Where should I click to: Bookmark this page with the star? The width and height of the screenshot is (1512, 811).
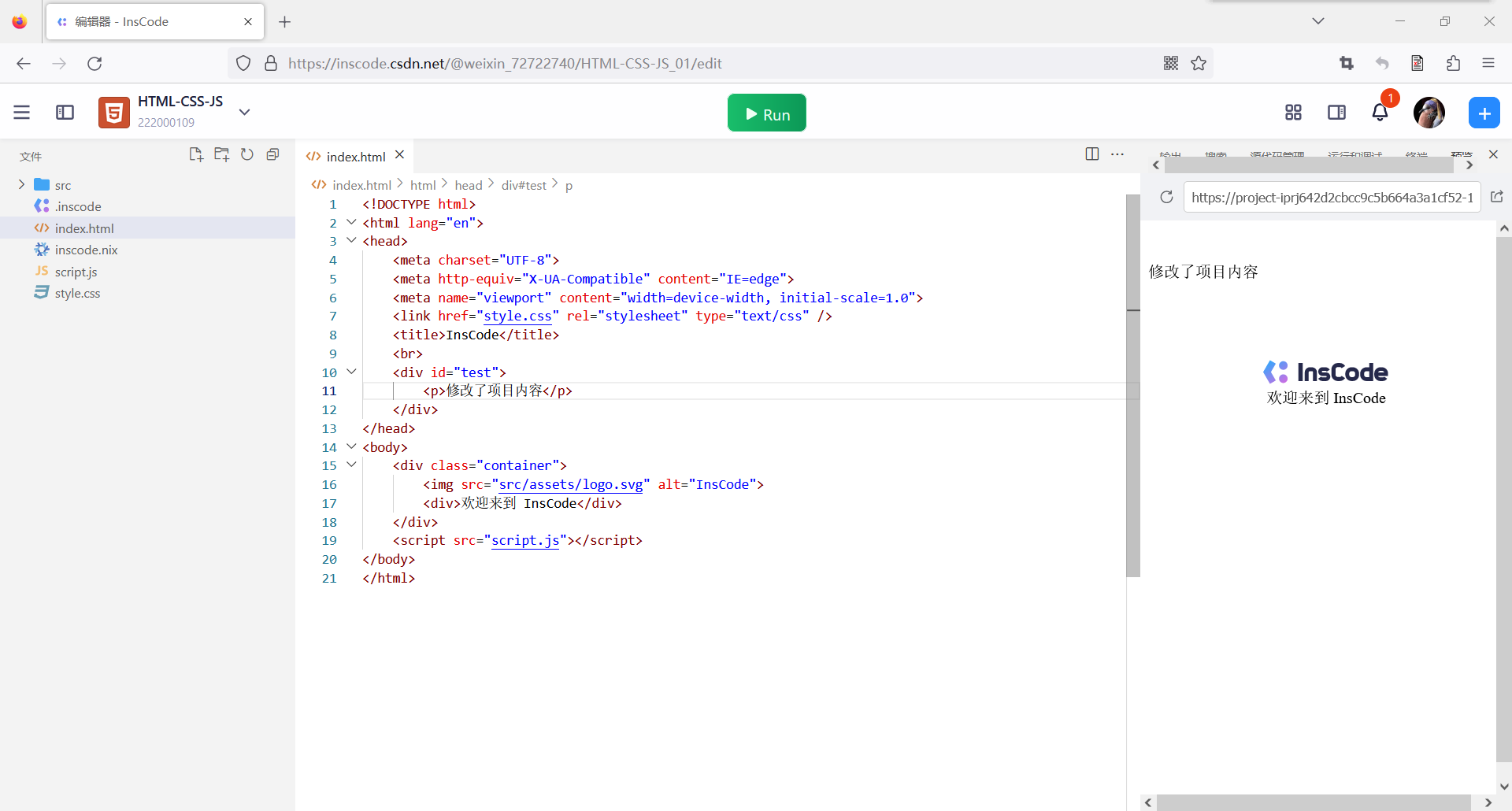point(1199,63)
